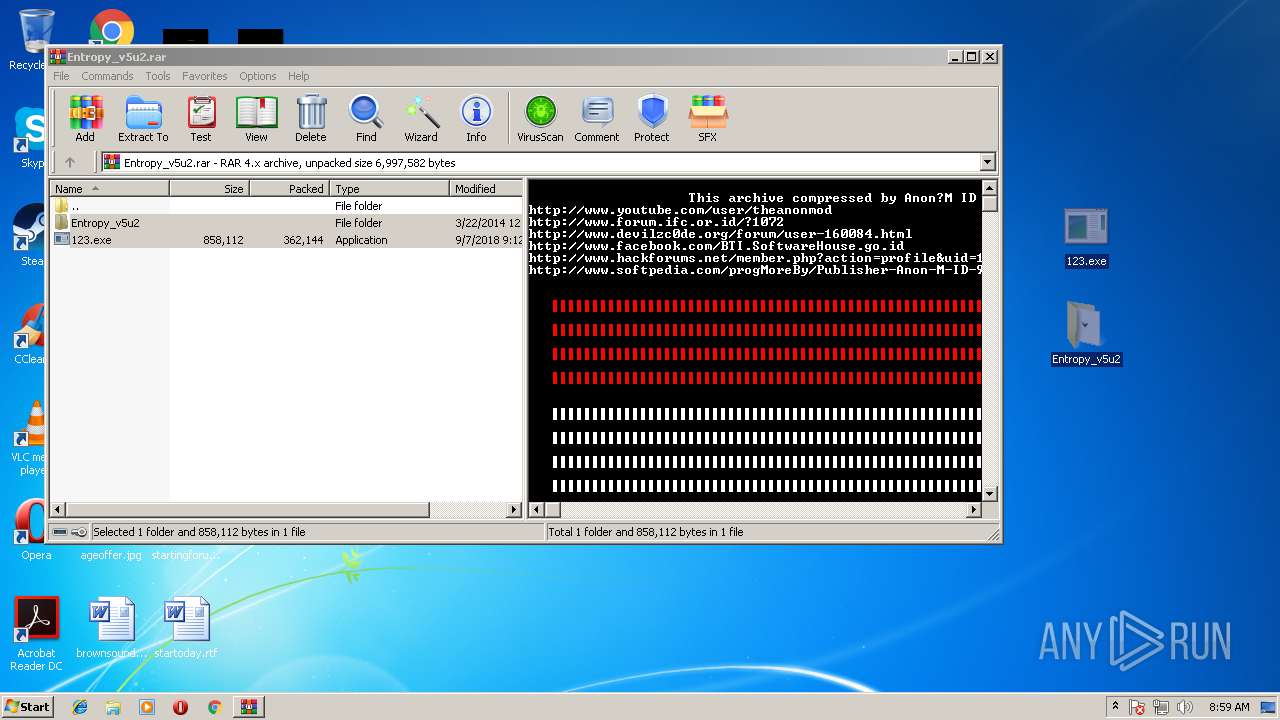Open VLC media player shortcut
1280x720 pixels.
pos(31,438)
